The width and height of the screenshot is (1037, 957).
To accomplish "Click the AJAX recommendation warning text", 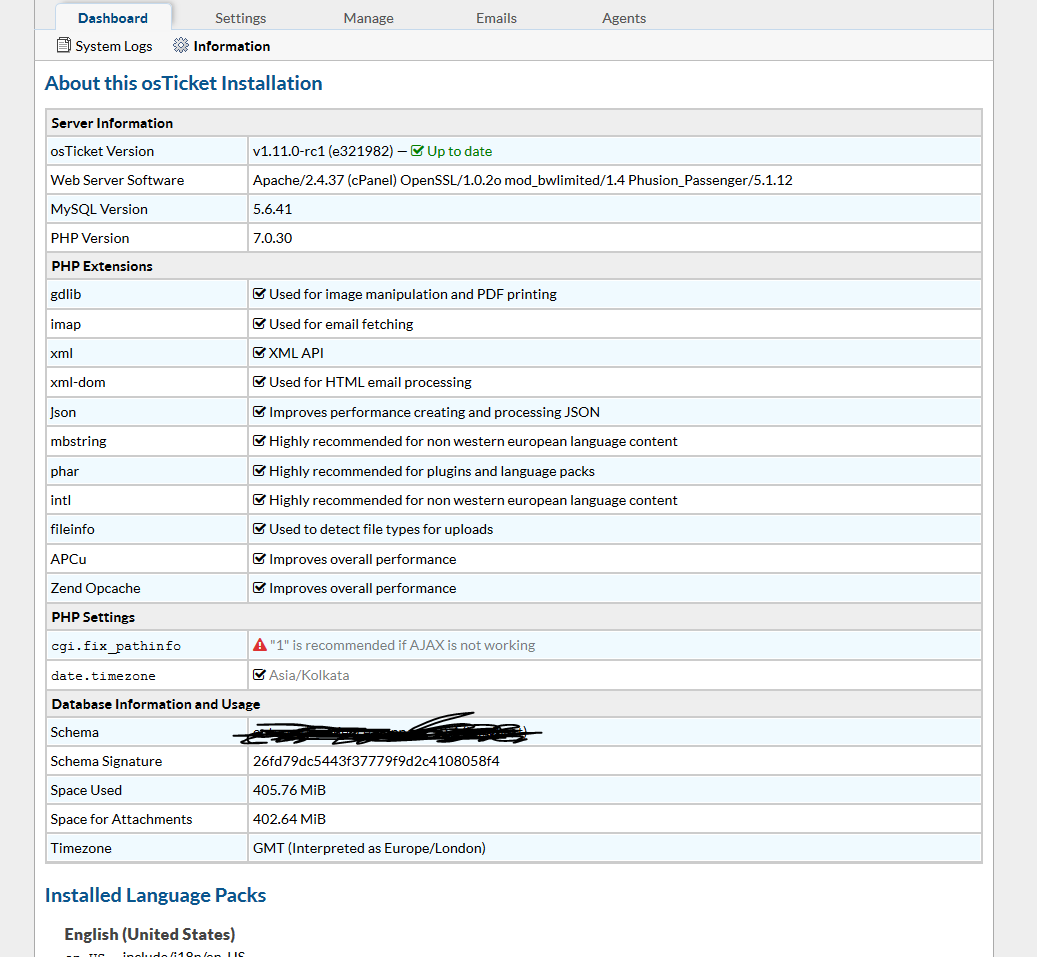I will (x=402, y=645).
